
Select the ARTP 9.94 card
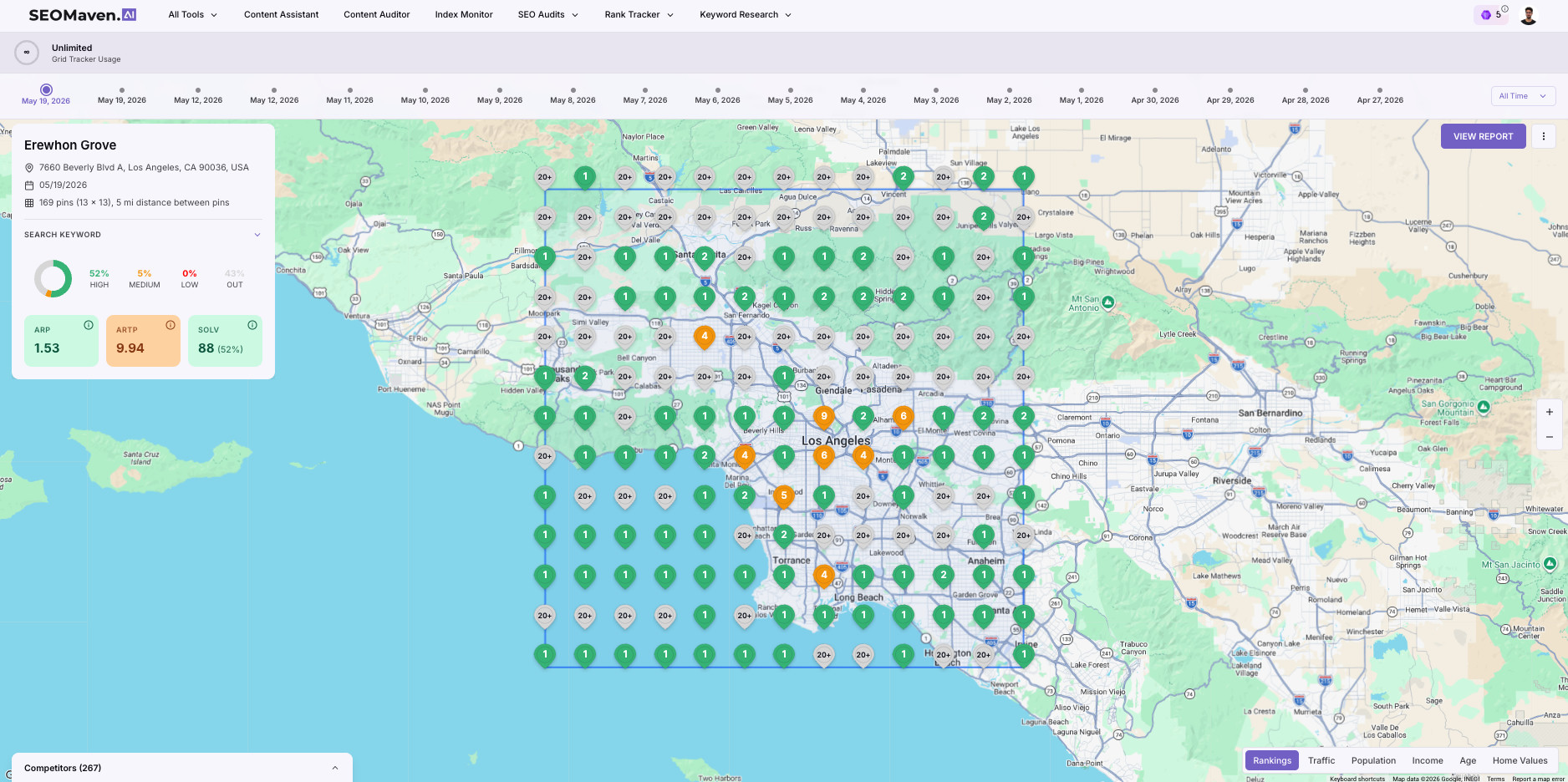(143, 340)
